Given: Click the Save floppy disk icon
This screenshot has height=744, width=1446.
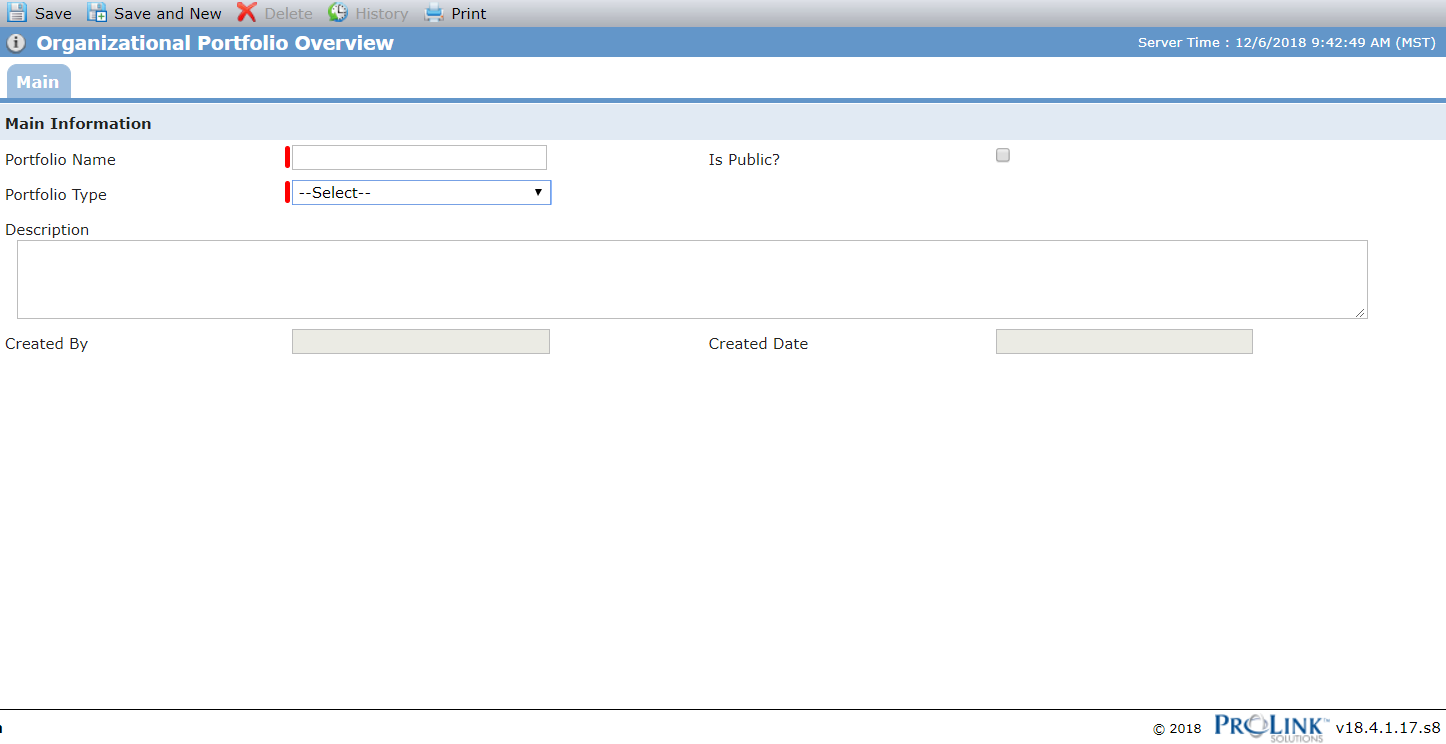Looking at the screenshot, I should tap(17, 13).
